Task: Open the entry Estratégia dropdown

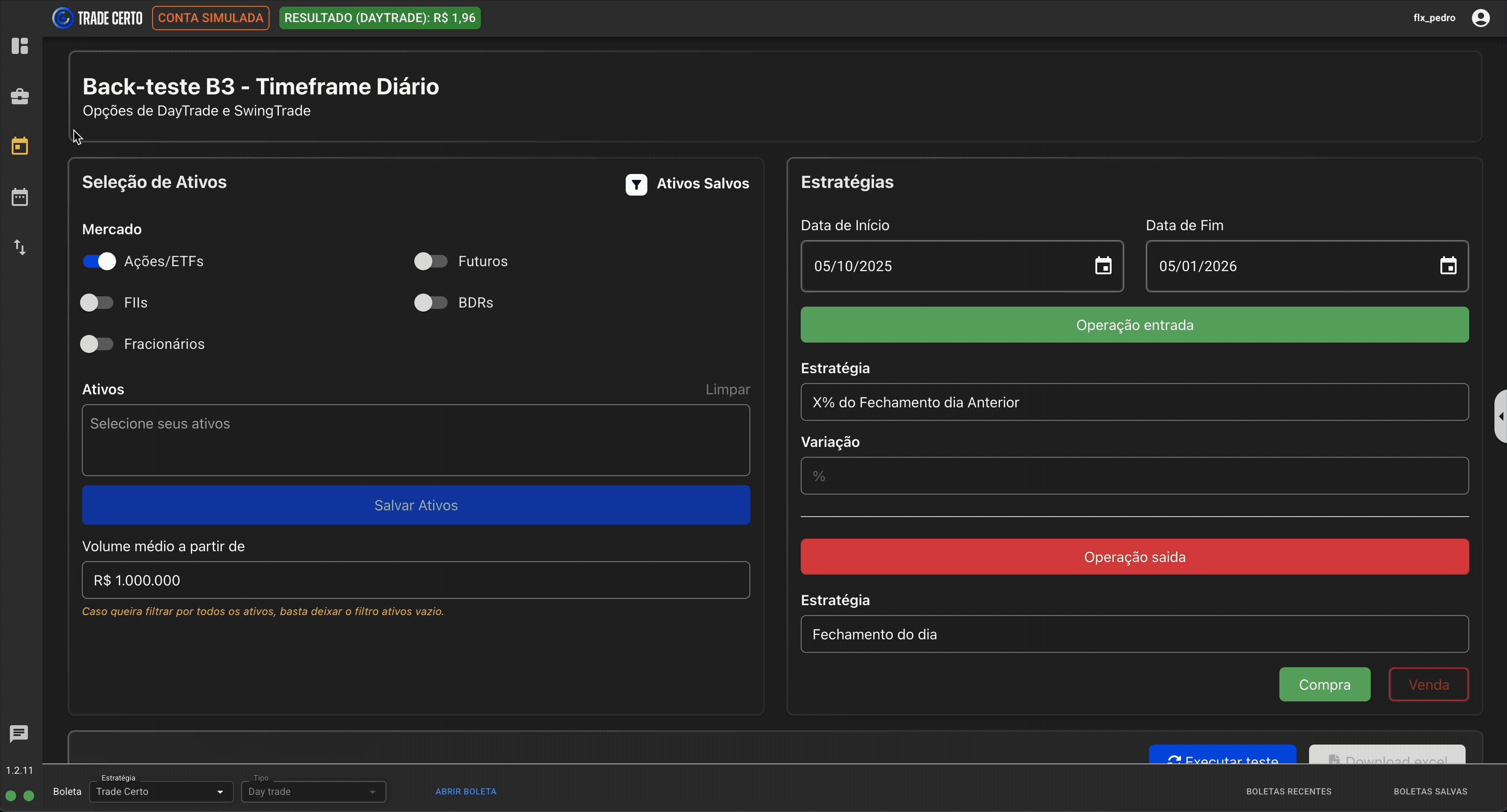Action: click(x=1134, y=402)
